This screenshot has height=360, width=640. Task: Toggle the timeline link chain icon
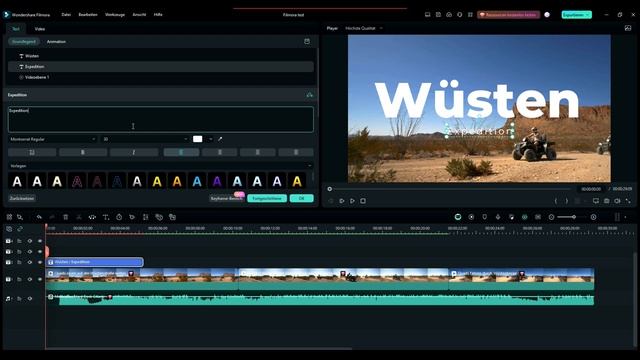[20, 229]
